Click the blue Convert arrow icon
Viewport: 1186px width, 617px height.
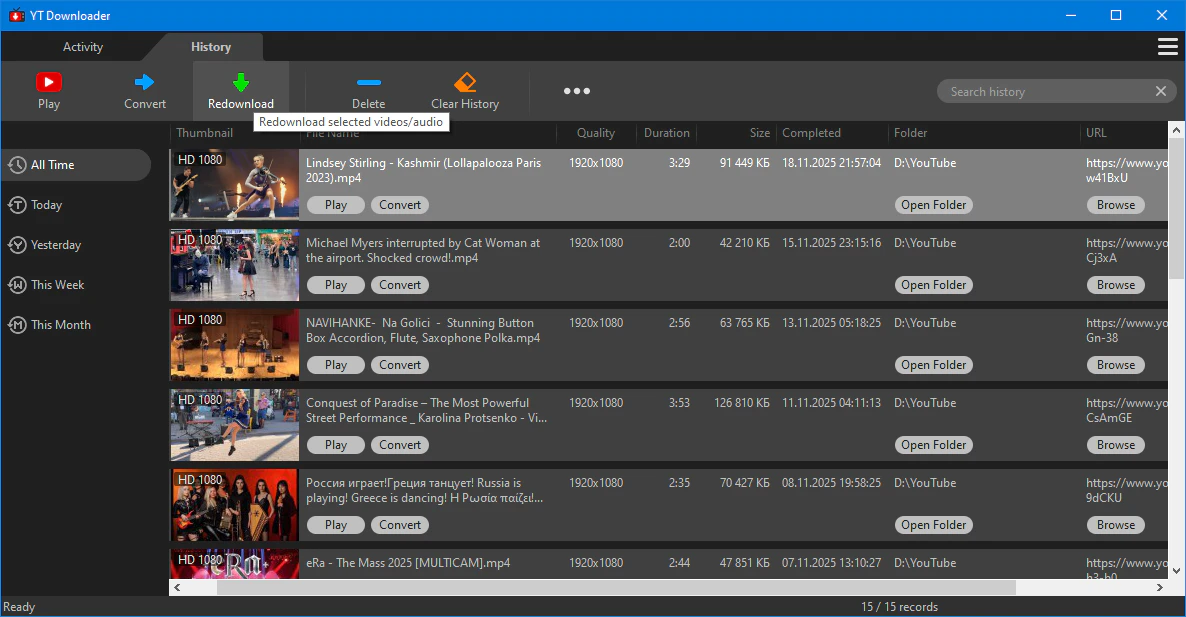coord(144,82)
